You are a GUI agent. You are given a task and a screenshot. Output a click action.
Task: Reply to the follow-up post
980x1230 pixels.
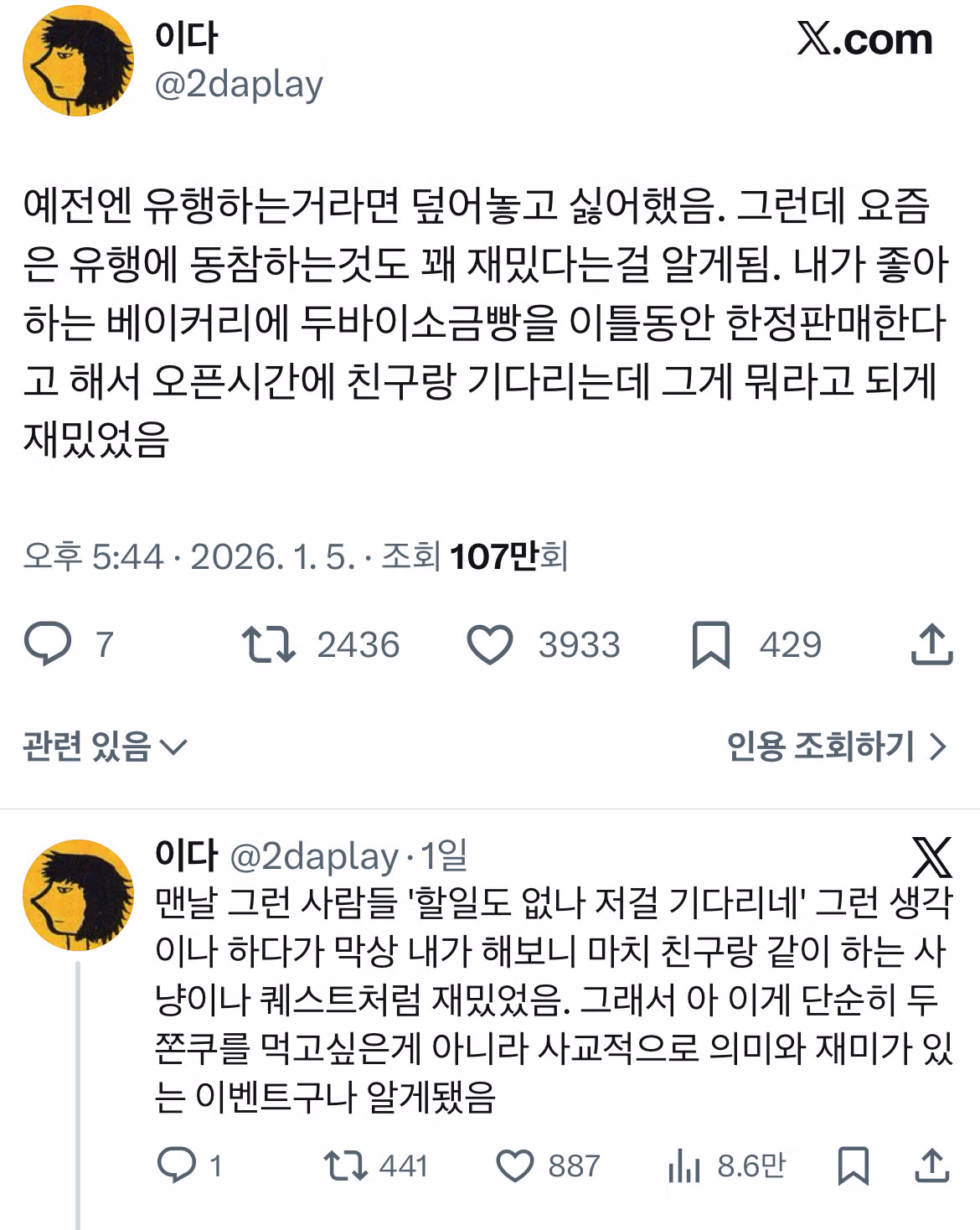(177, 1165)
